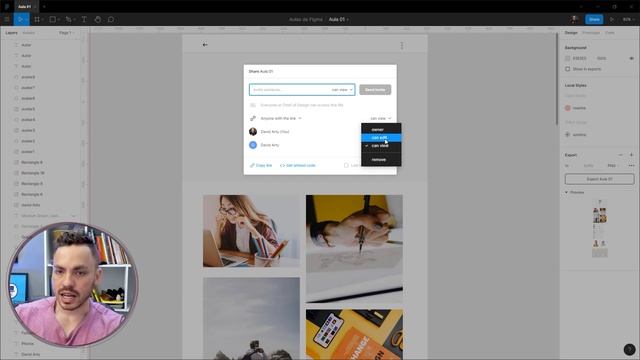Click the organization icon in share dialog

coord(253,105)
